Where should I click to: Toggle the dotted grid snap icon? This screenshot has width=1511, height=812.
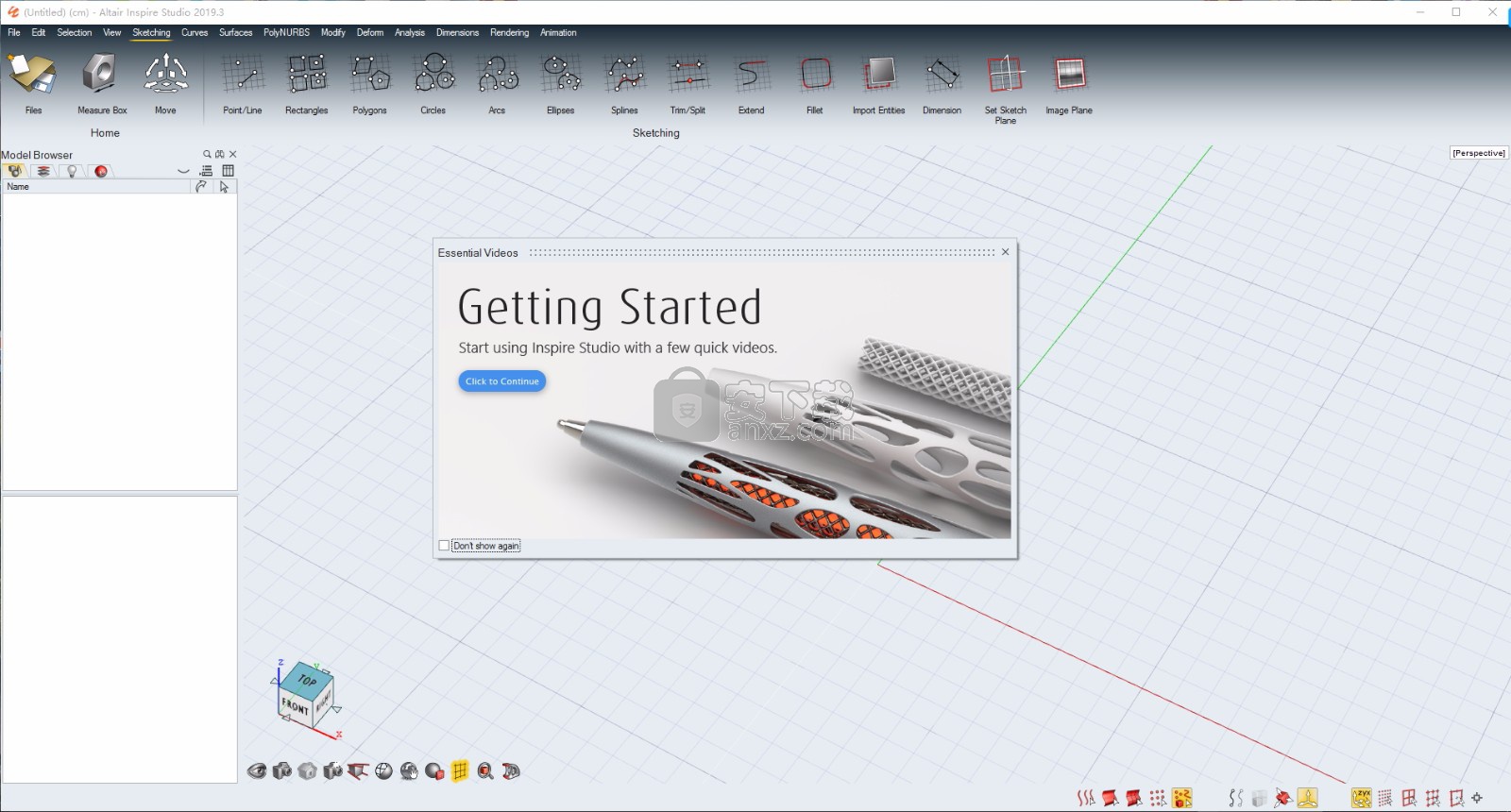pyautogui.click(x=1384, y=798)
